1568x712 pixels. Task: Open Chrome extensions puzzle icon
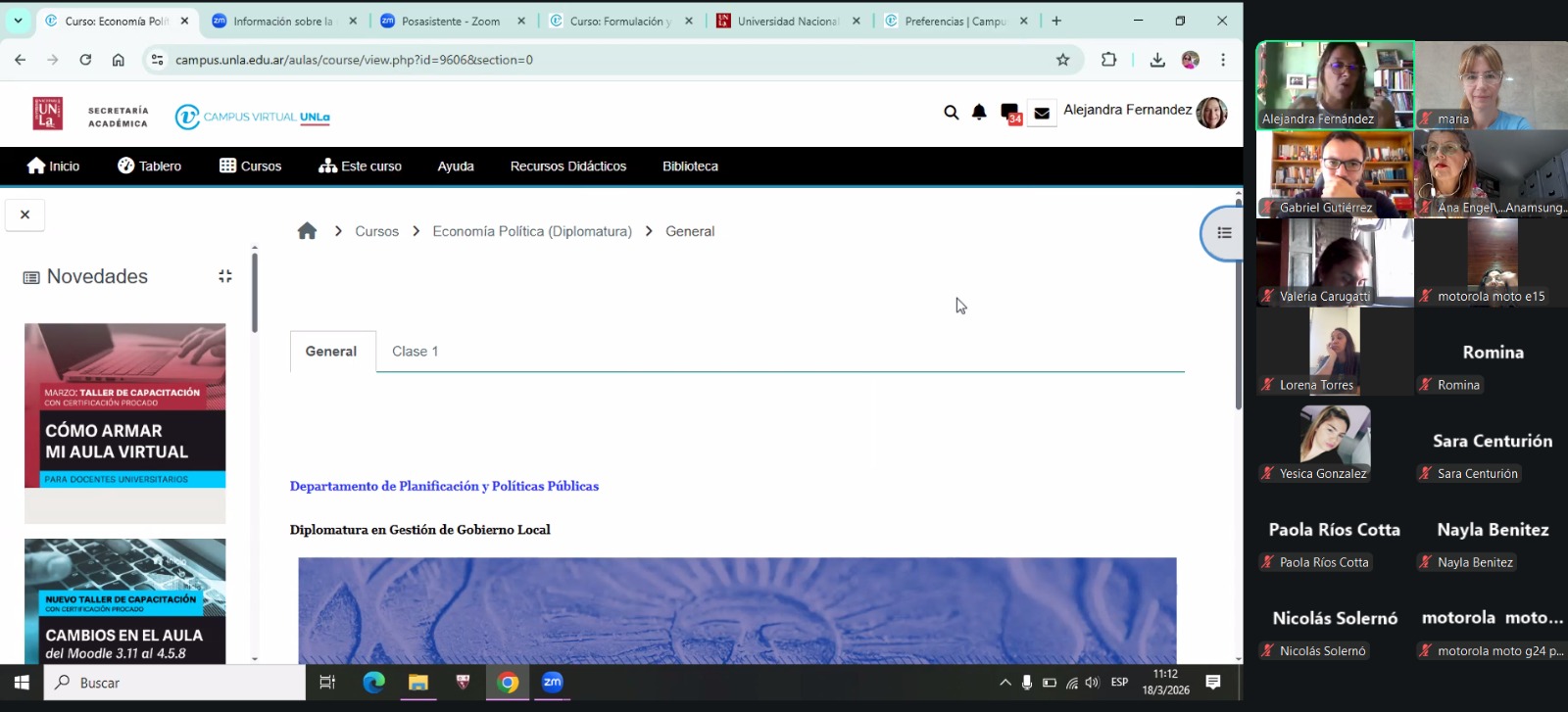point(1108,60)
